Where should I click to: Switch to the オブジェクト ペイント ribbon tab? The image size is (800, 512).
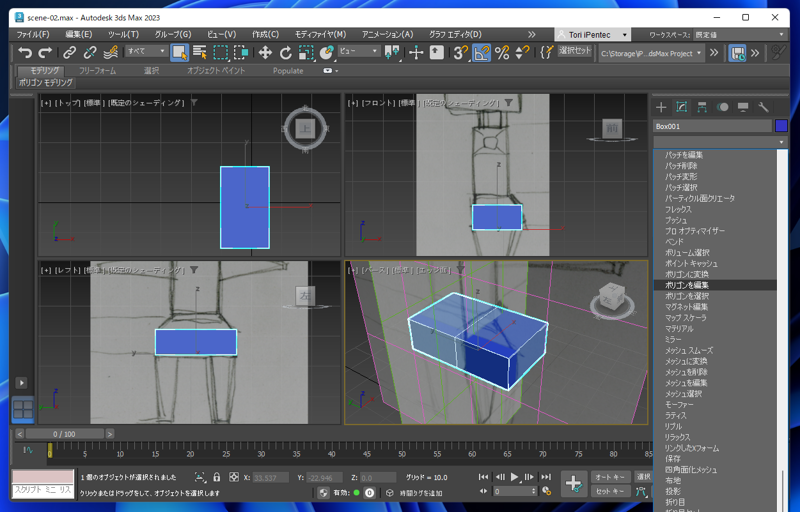click(x=216, y=71)
